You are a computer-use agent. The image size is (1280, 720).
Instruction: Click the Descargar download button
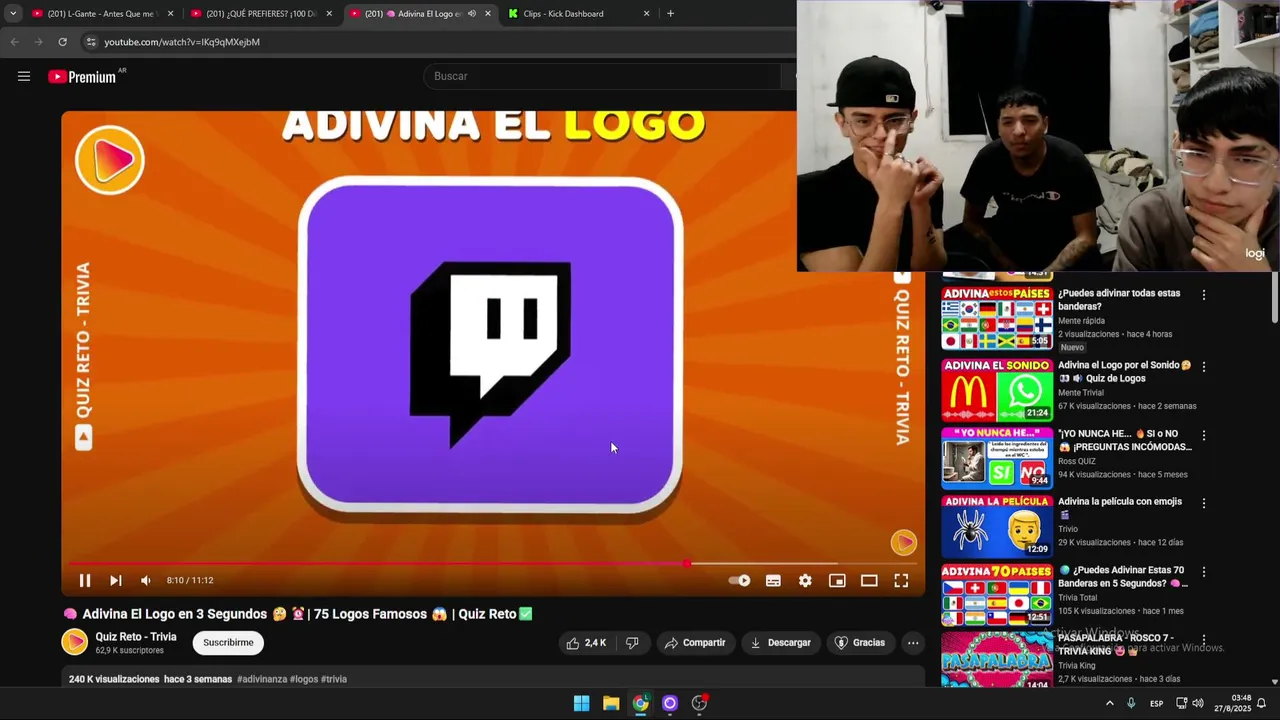click(x=781, y=643)
